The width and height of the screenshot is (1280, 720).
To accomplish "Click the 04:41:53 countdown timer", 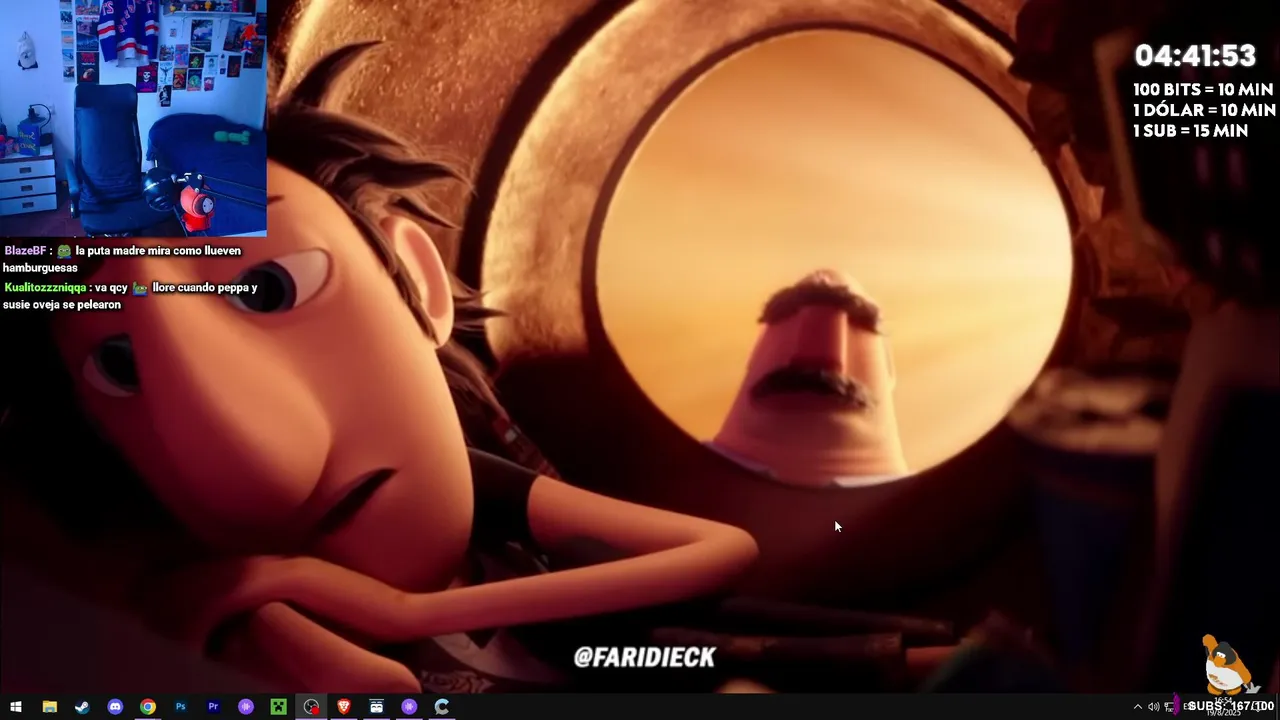I will point(1195,56).
